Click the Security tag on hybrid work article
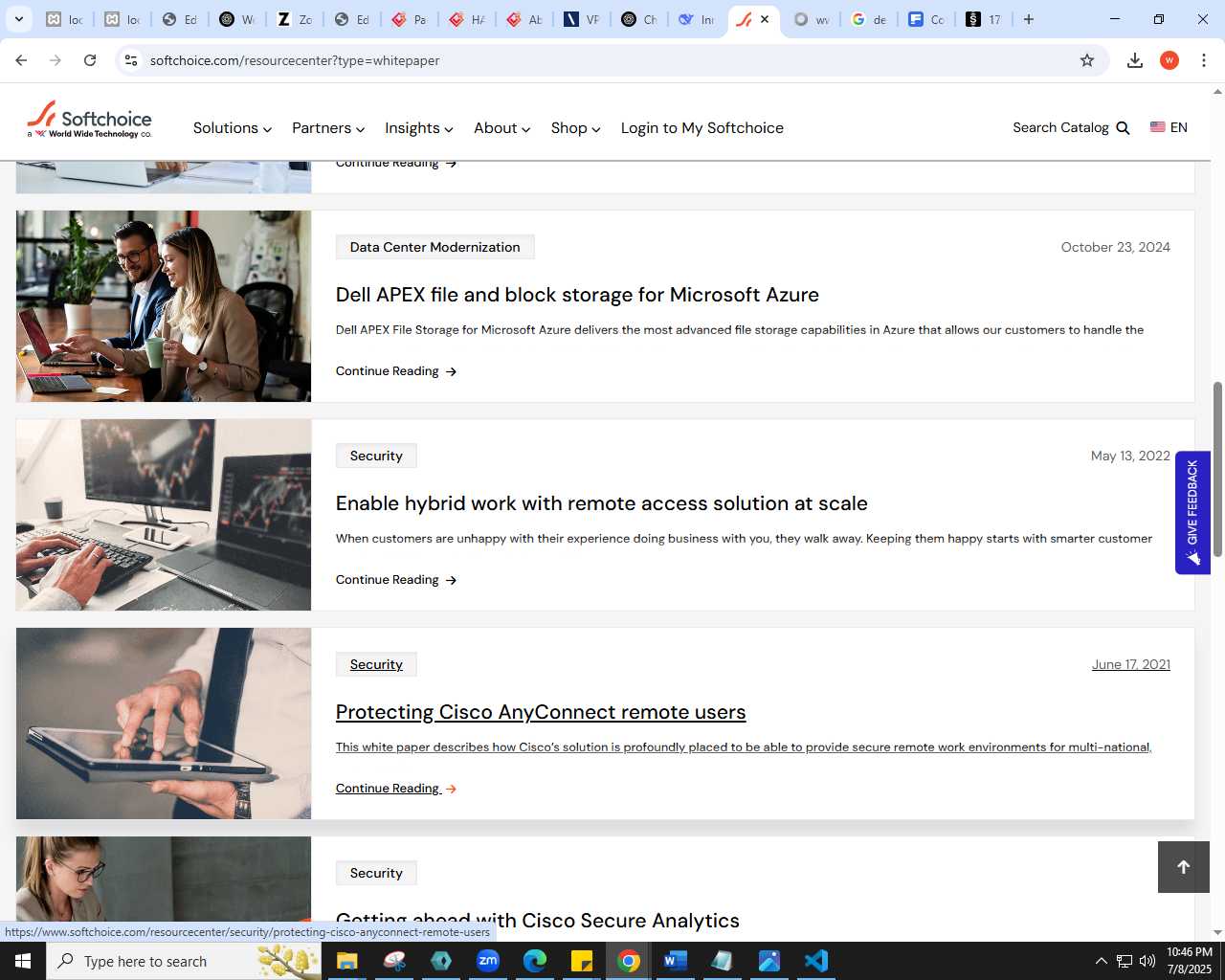1225x980 pixels. [x=376, y=456]
